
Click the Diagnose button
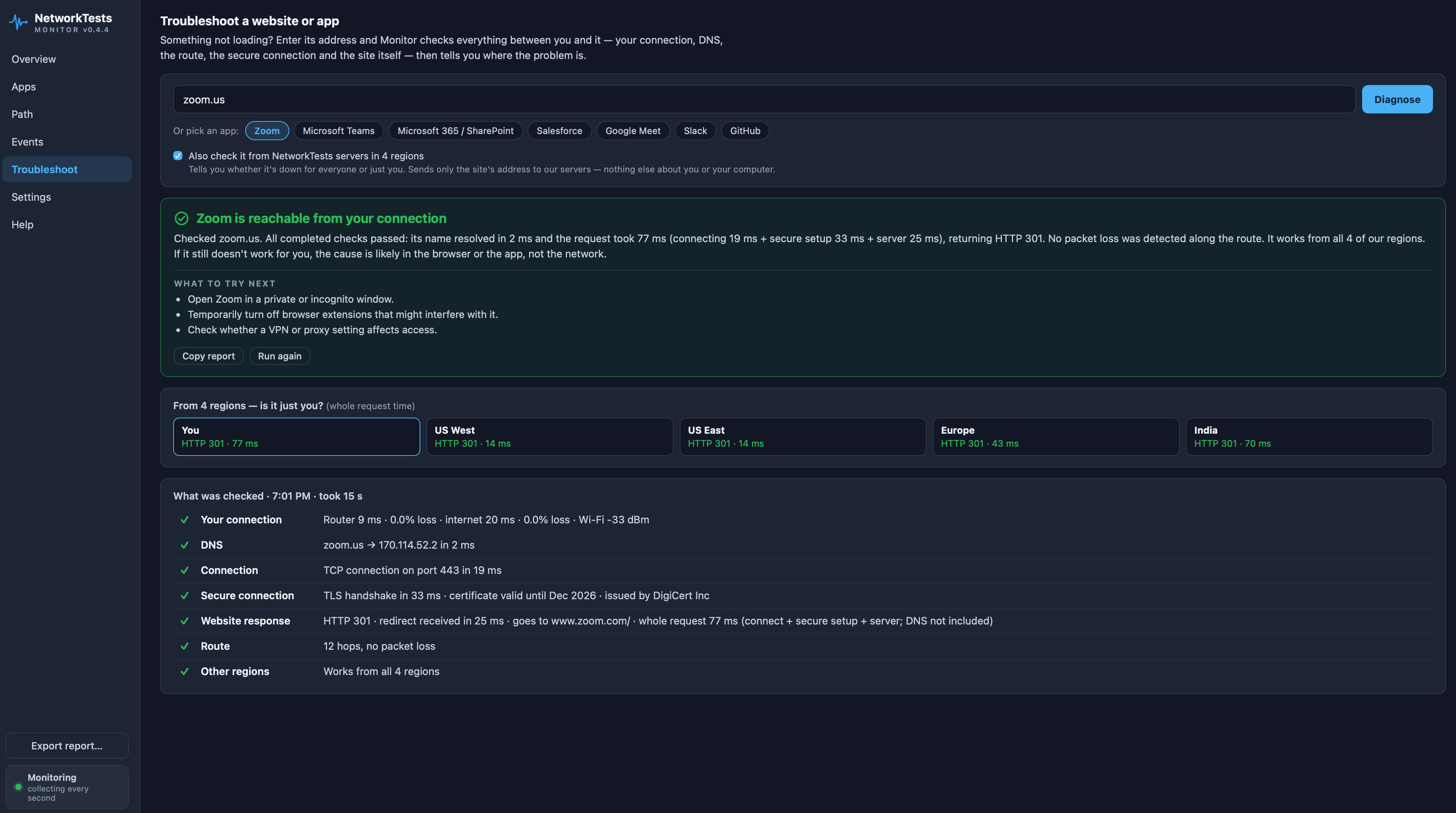click(1397, 100)
